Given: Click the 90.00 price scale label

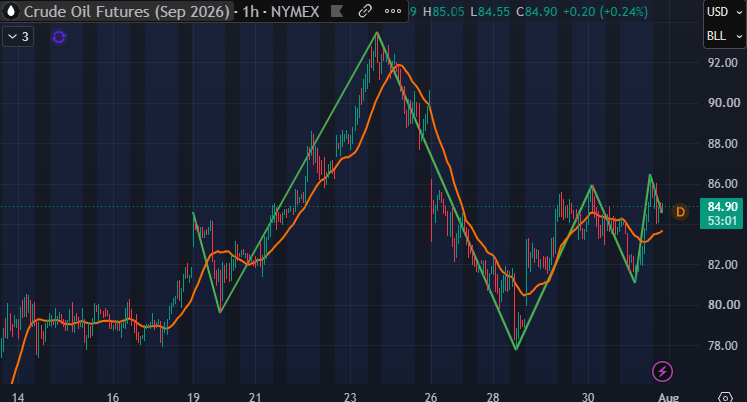Looking at the screenshot, I should (x=724, y=103).
